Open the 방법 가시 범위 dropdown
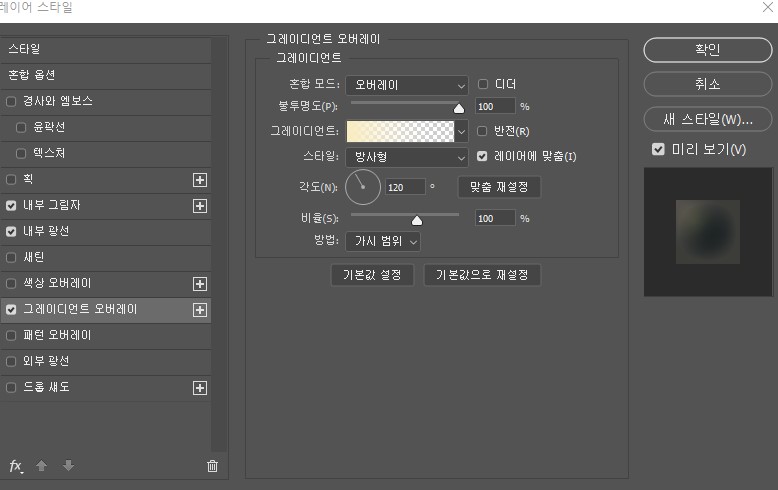778x490 pixels. click(x=383, y=242)
